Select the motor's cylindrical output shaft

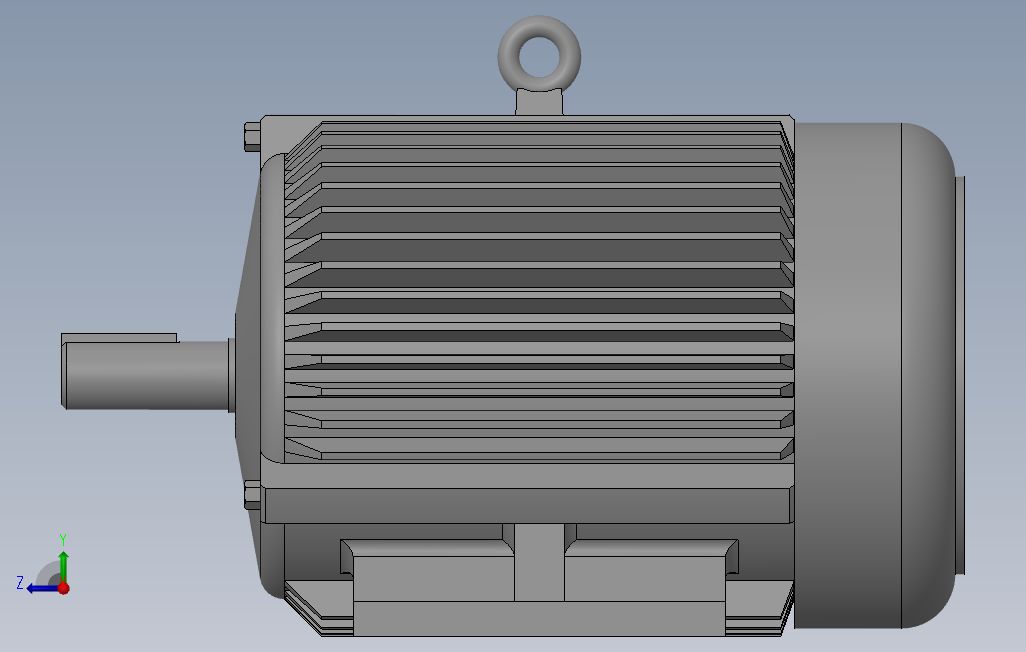pyautogui.click(x=147, y=376)
